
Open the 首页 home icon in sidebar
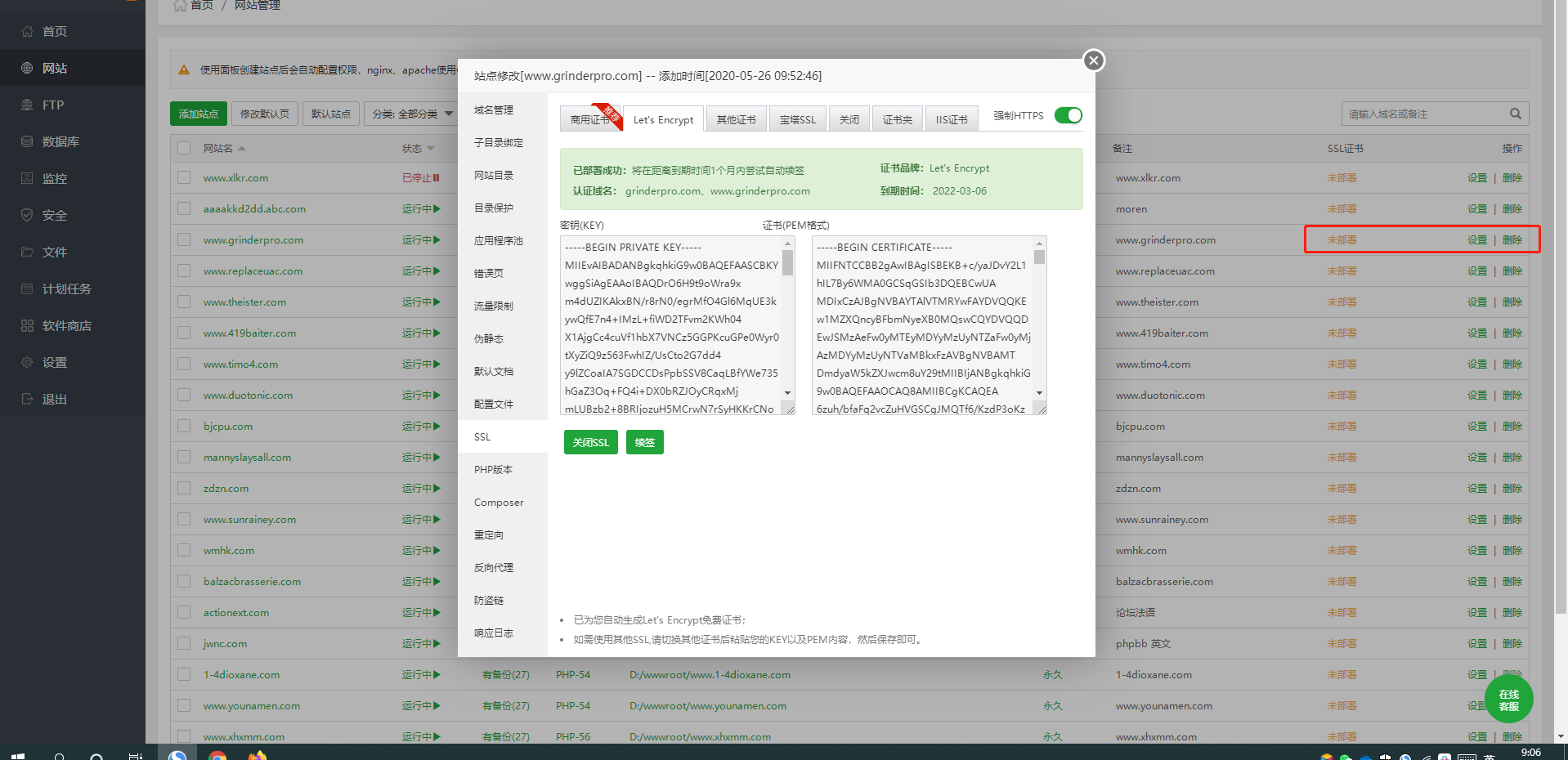click(x=27, y=31)
